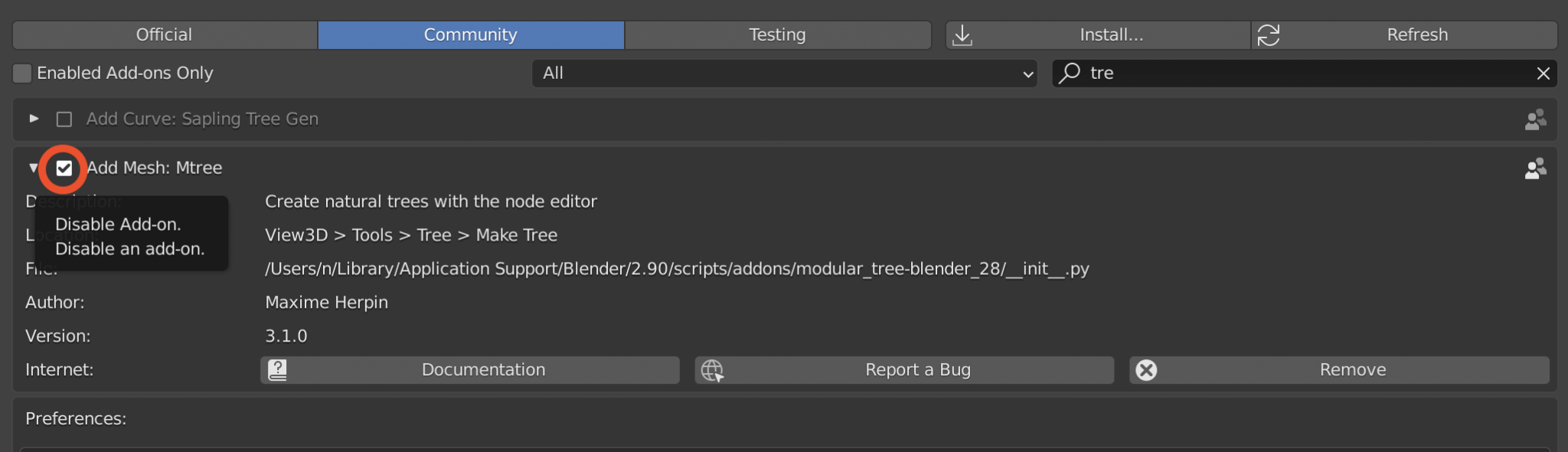Clear the search with the X icon
Image resolution: width=1568 pixels, height=452 pixels.
pos(1543,73)
